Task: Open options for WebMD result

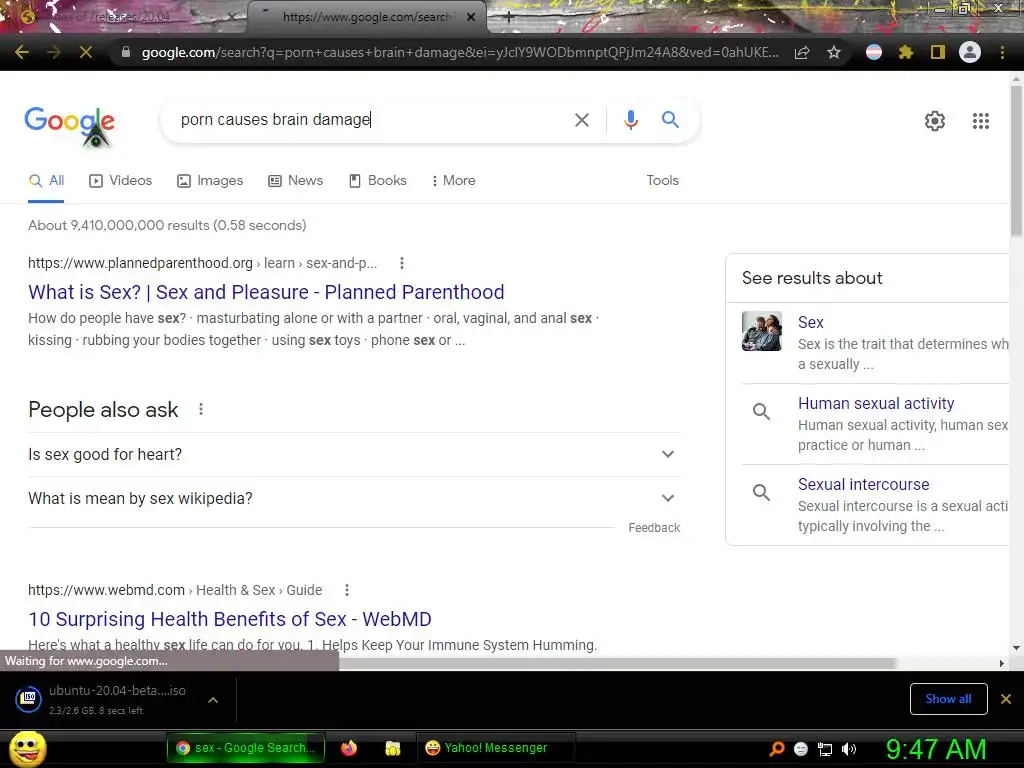Action: coord(347,590)
